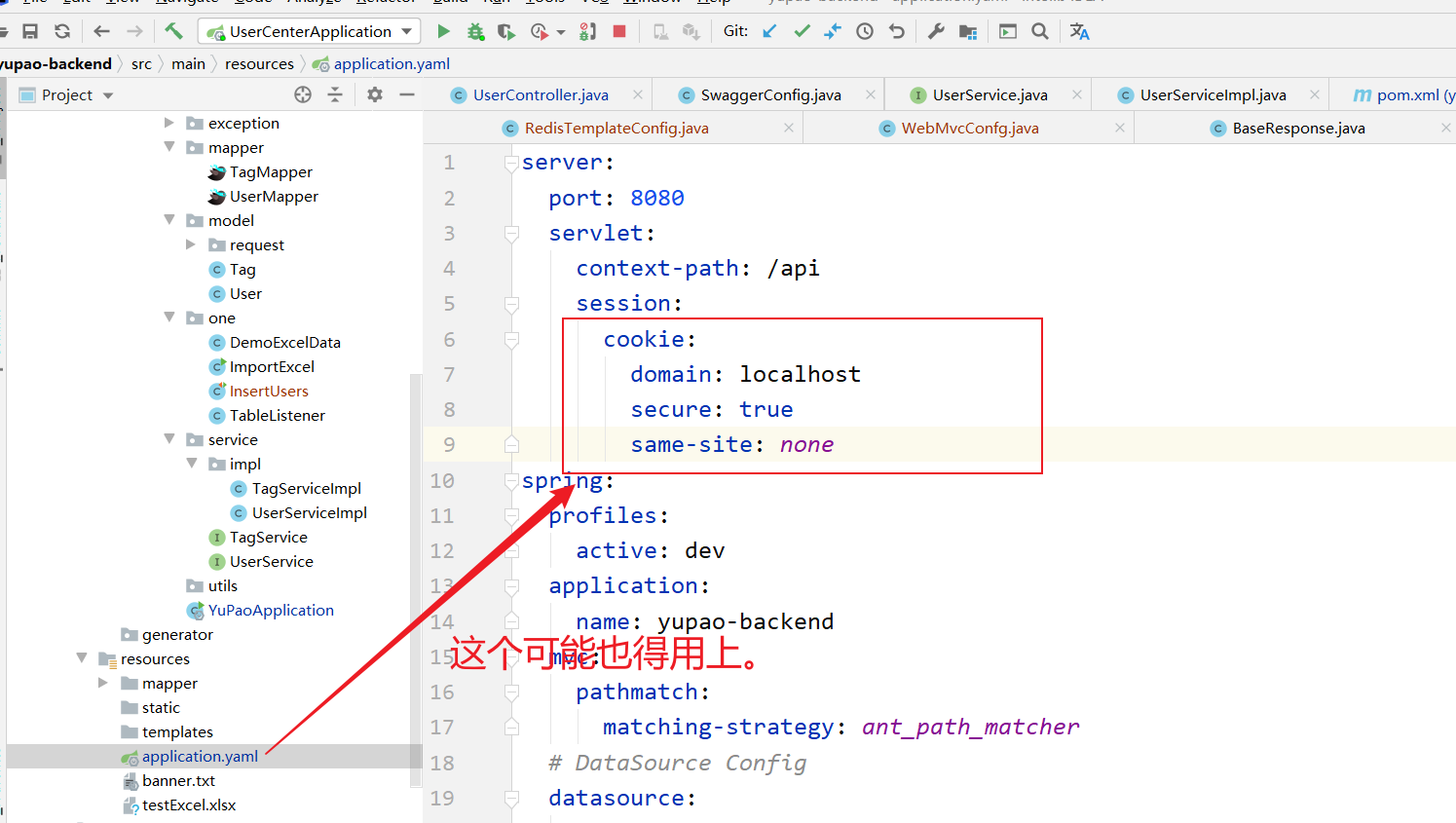
Task: Fold the spring section at line 10
Action: tap(511, 481)
